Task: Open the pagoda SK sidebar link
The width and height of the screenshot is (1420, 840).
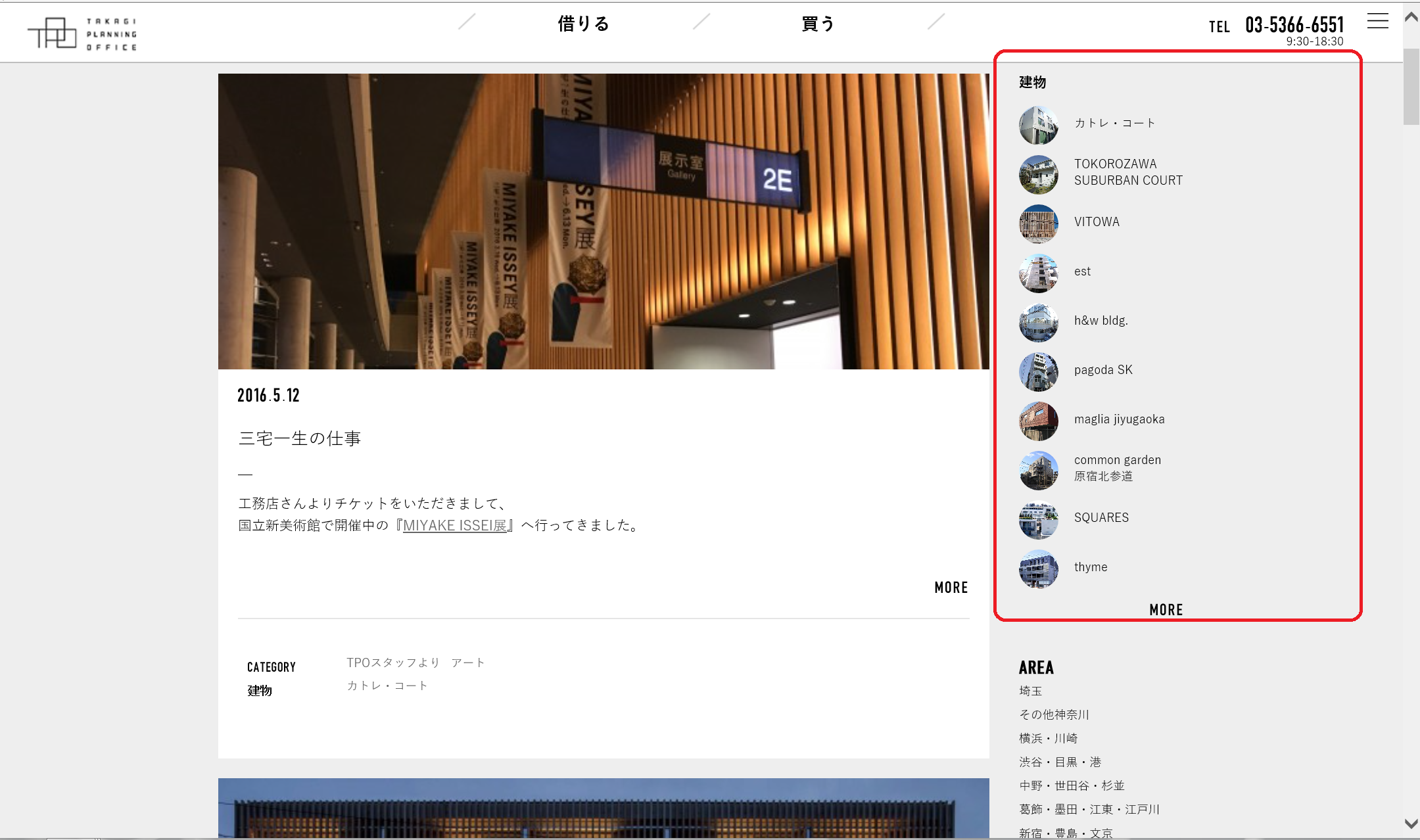Action: click(x=1103, y=369)
